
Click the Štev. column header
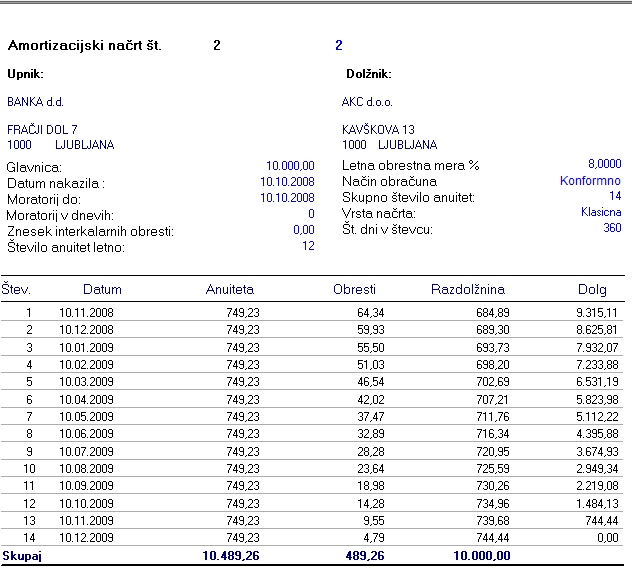point(16,290)
